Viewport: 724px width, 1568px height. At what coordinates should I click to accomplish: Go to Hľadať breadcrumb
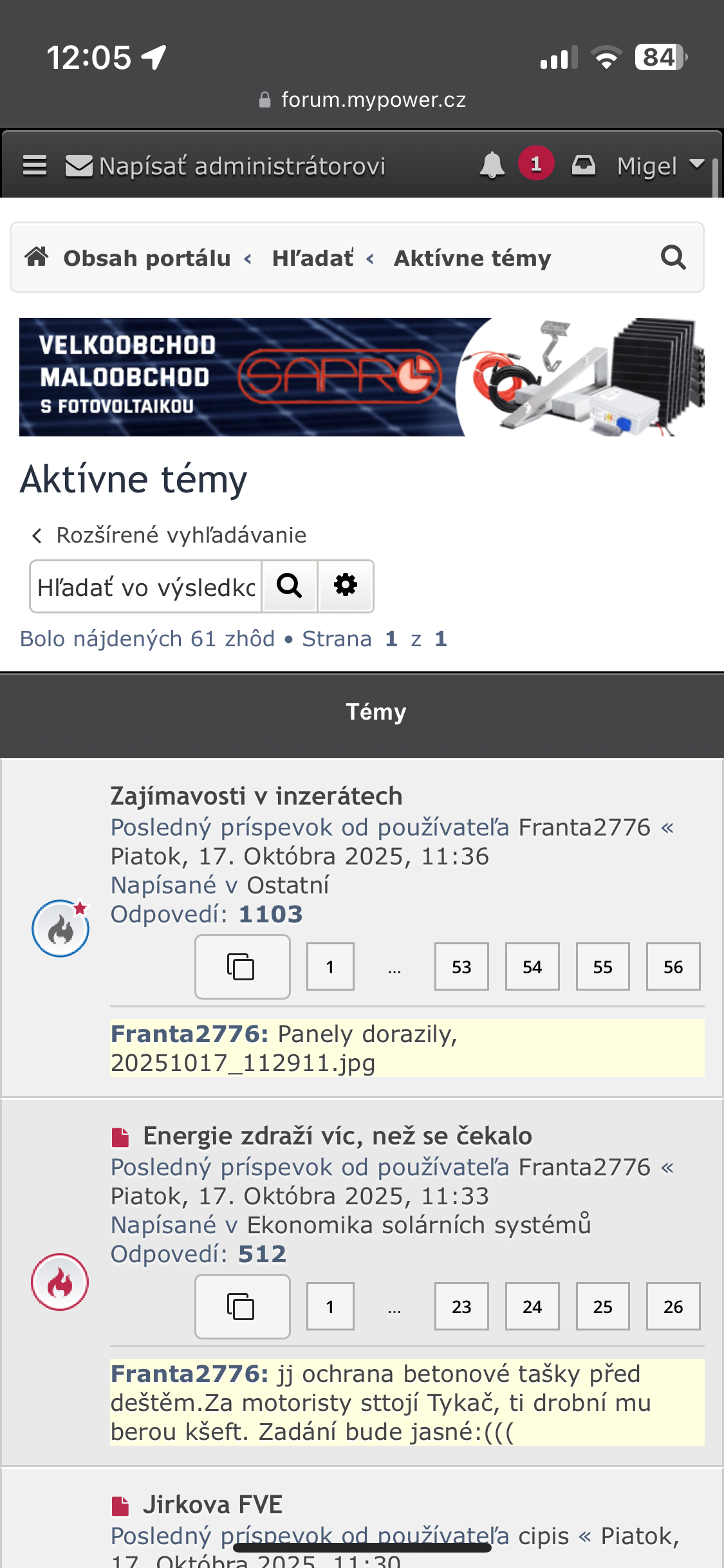point(313,258)
